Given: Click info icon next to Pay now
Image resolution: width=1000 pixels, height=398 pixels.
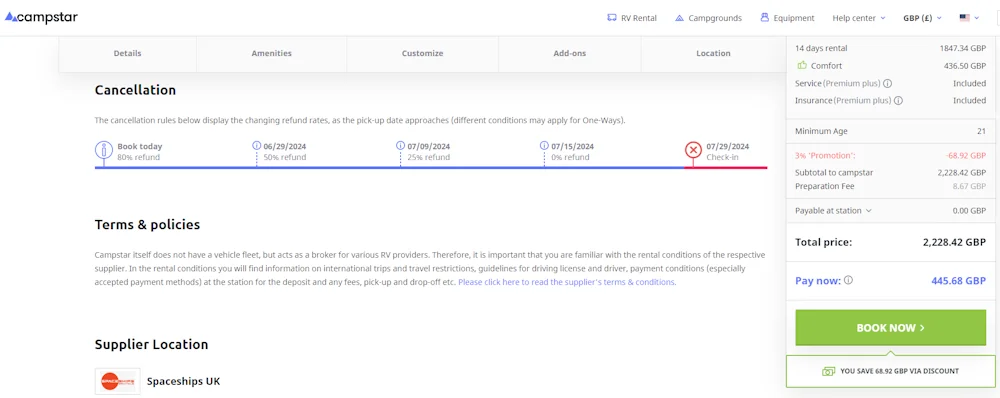Looking at the screenshot, I should tap(848, 280).
